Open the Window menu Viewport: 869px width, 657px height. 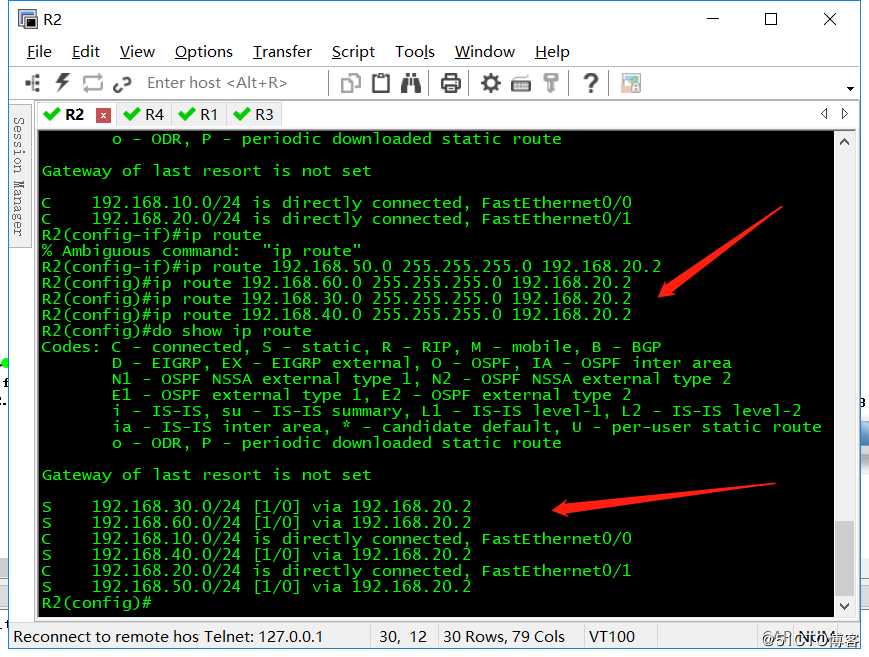click(x=485, y=52)
